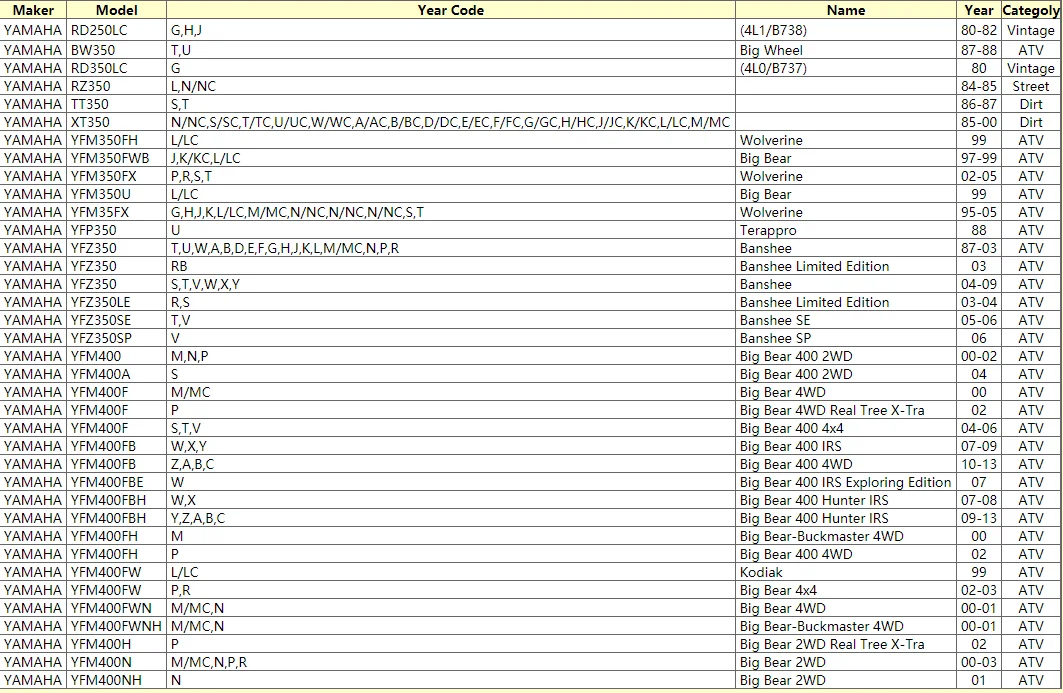Click the Y,Z,A,B,C year code cell

click(451, 518)
